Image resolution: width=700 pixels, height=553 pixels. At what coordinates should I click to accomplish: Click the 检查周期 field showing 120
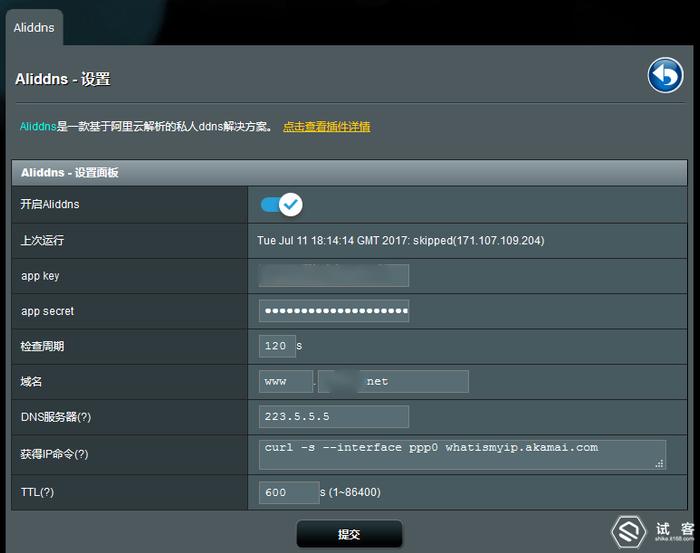pyautogui.click(x=277, y=346)
